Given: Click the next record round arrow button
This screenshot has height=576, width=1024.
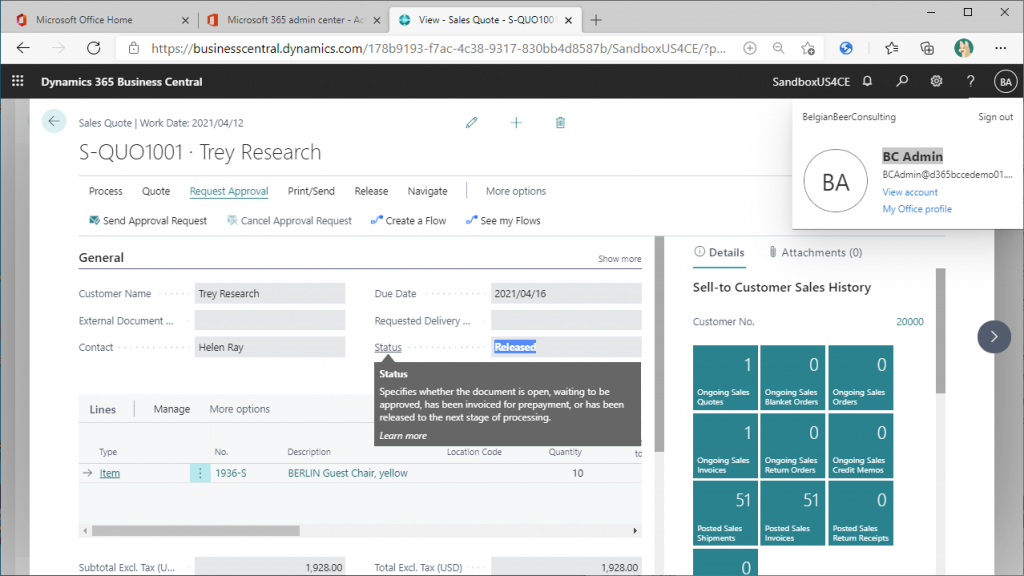Looking at the screenshot, I should tap(994, 337).
